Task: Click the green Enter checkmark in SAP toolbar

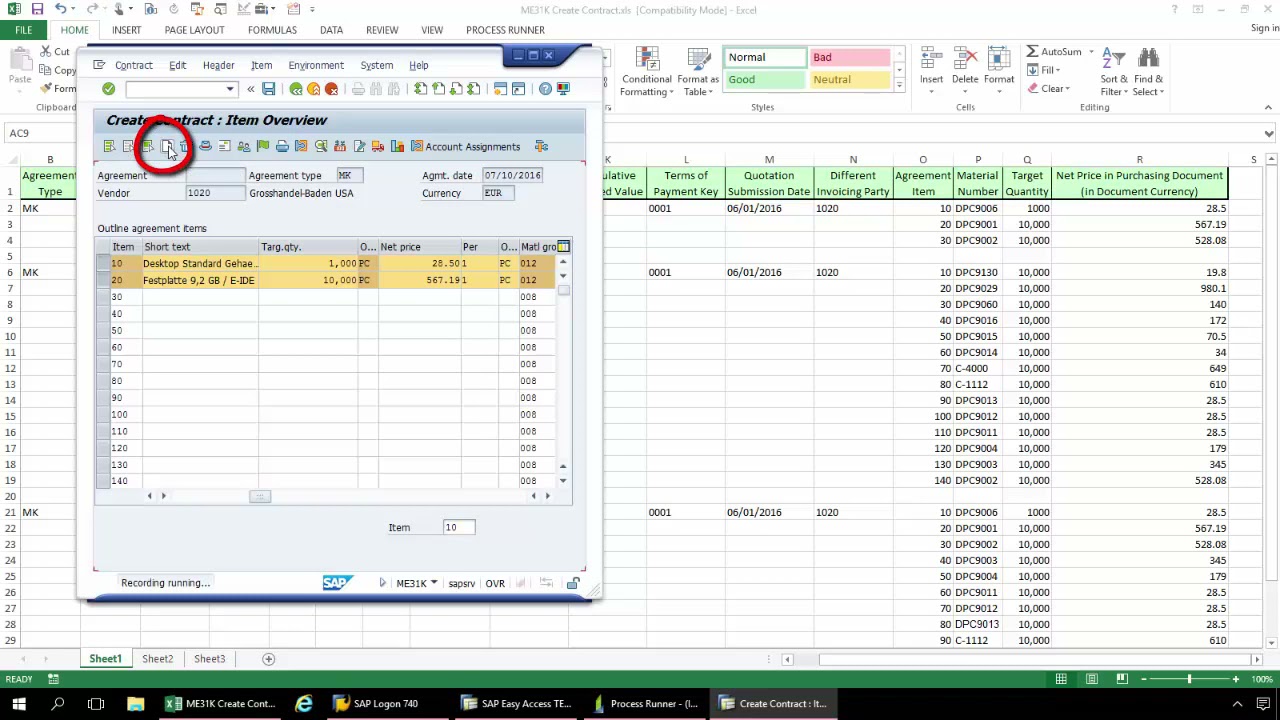Action: (x=108, y=89)
